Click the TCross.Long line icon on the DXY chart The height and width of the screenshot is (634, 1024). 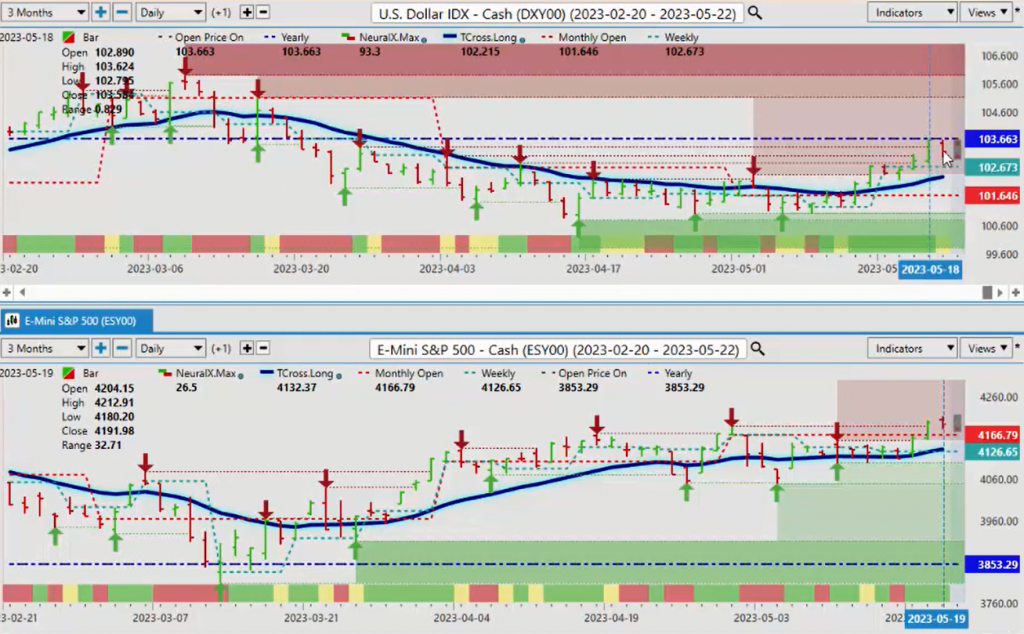click(x=449, y=37)
